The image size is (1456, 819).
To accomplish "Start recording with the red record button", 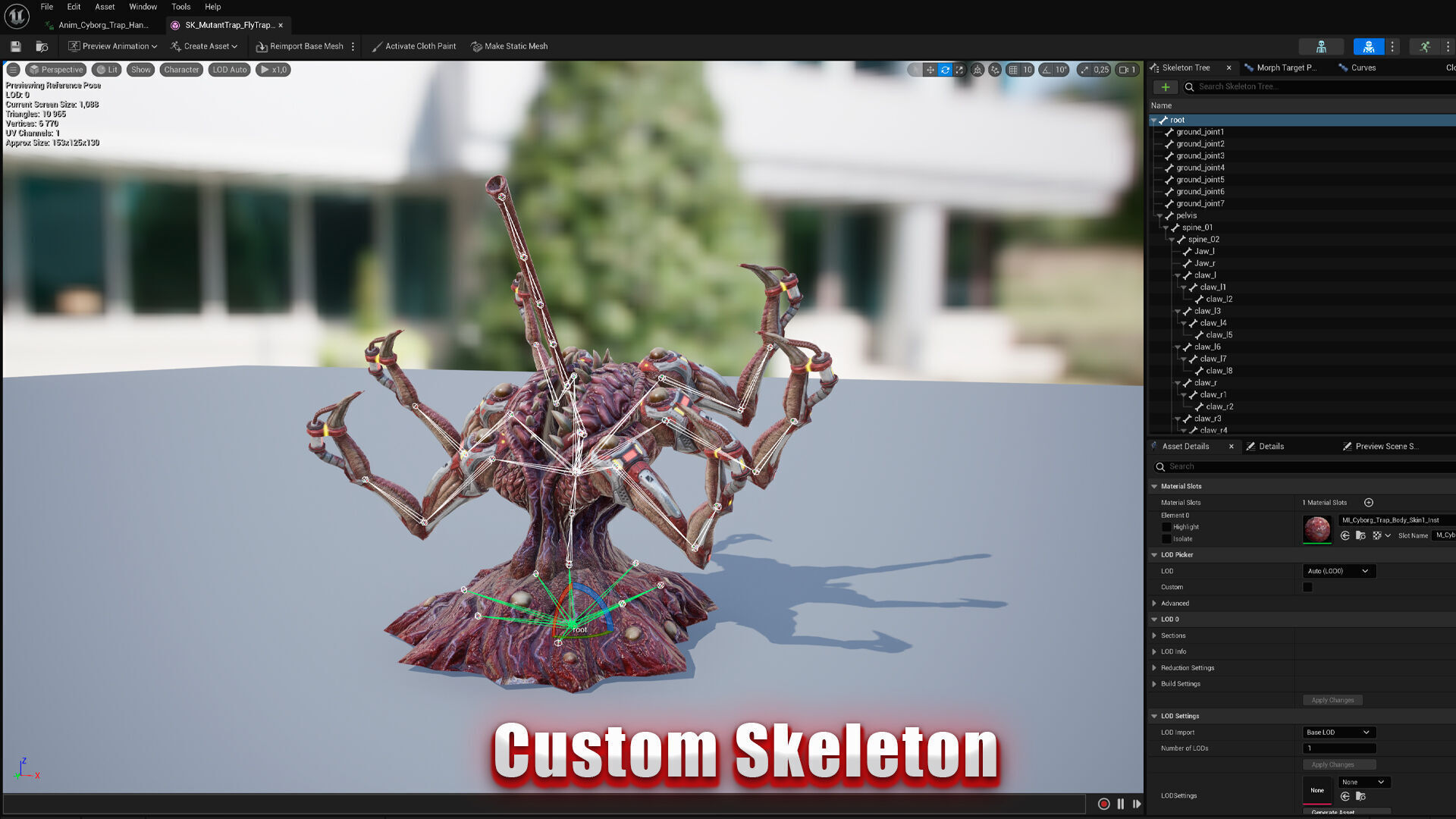I will [x=1104, y=804].
